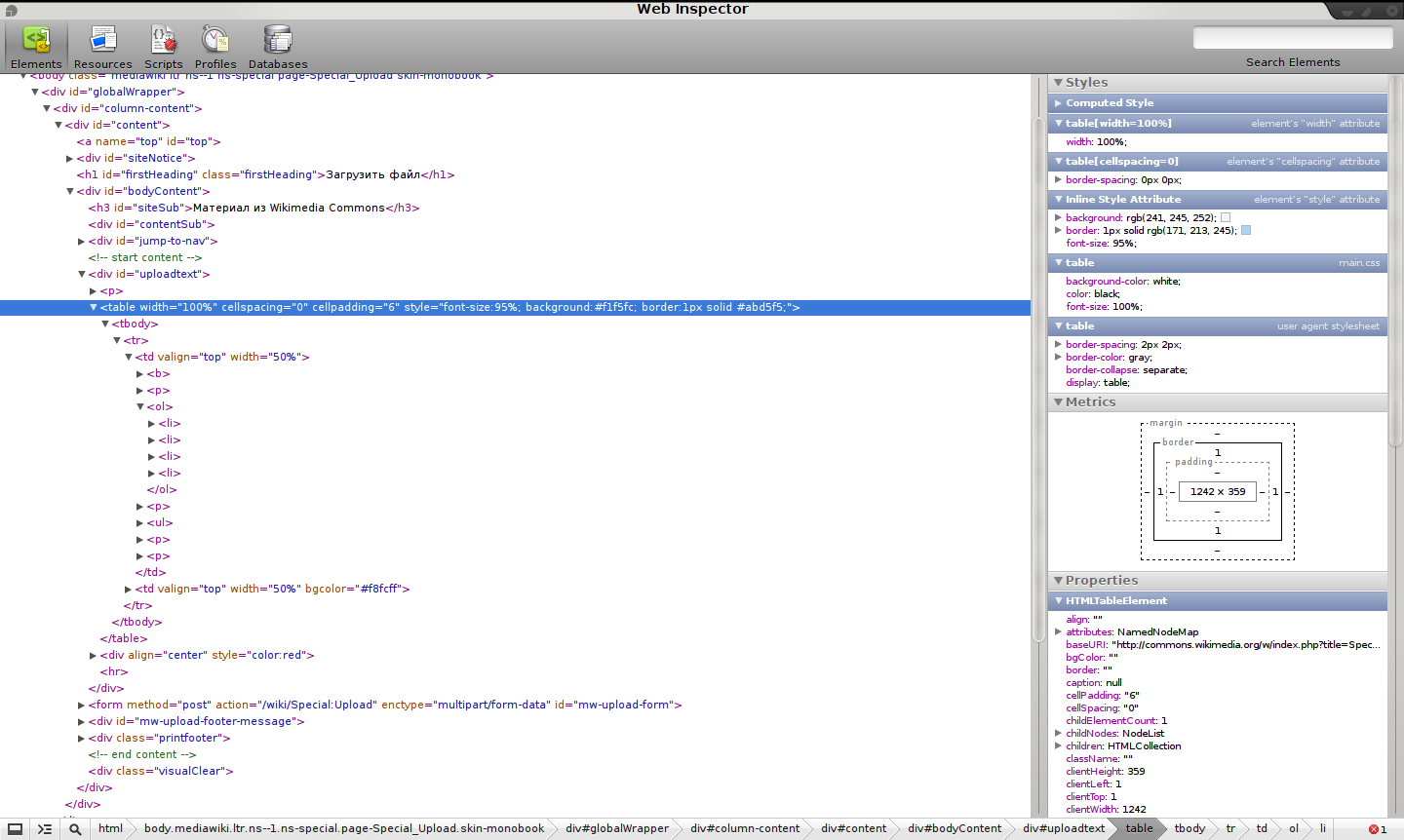
Task: Click width: 100% style value
Action: click(1111, 141)
